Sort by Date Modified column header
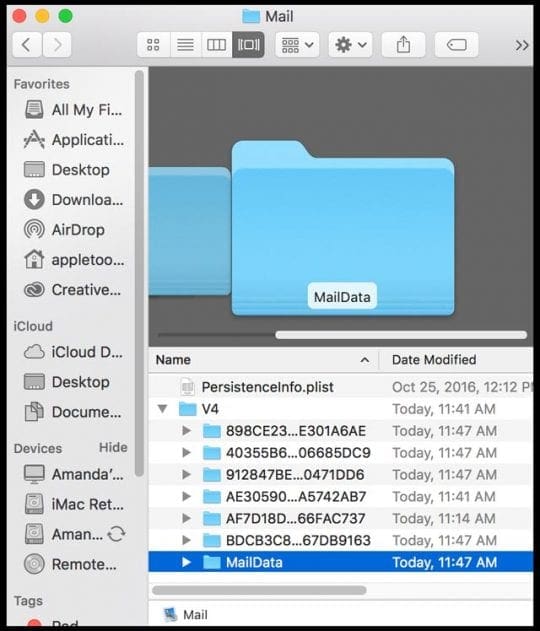This screenshot has height=631, width=540. tap(456, 360)
